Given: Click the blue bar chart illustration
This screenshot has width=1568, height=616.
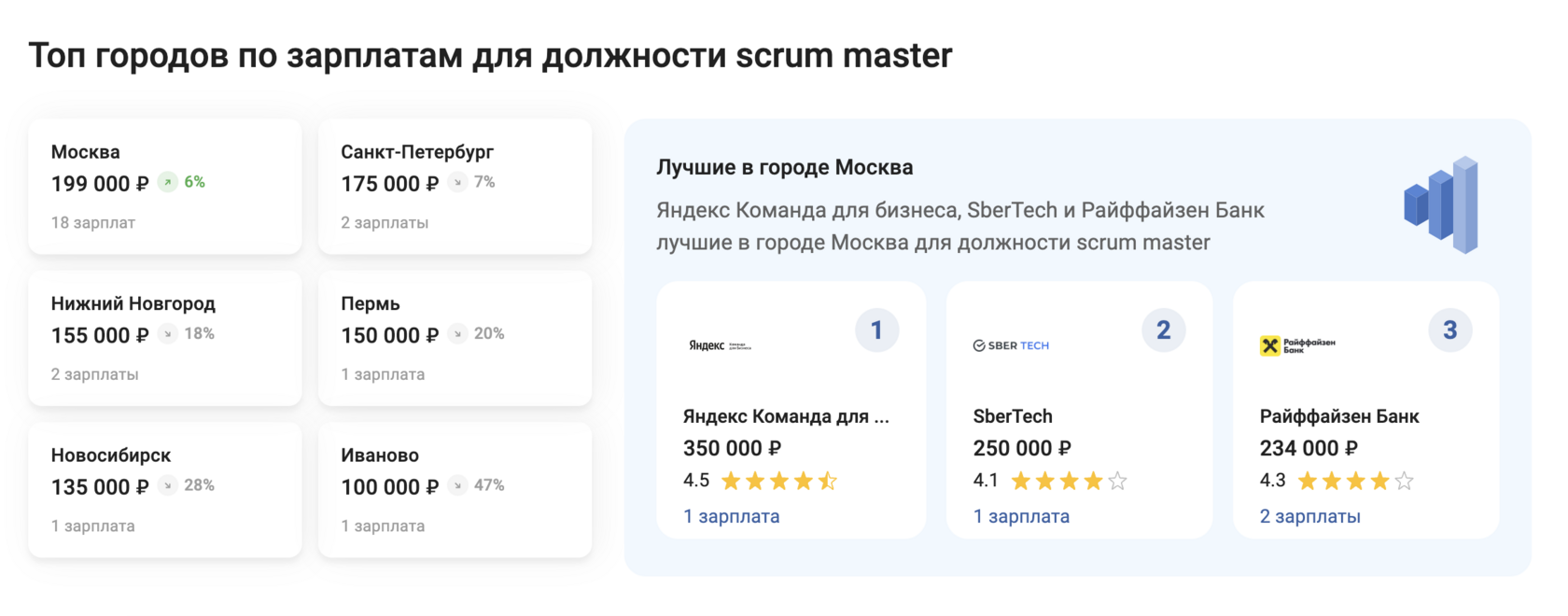Looking at the screenshot, I should coord(1441,204).
